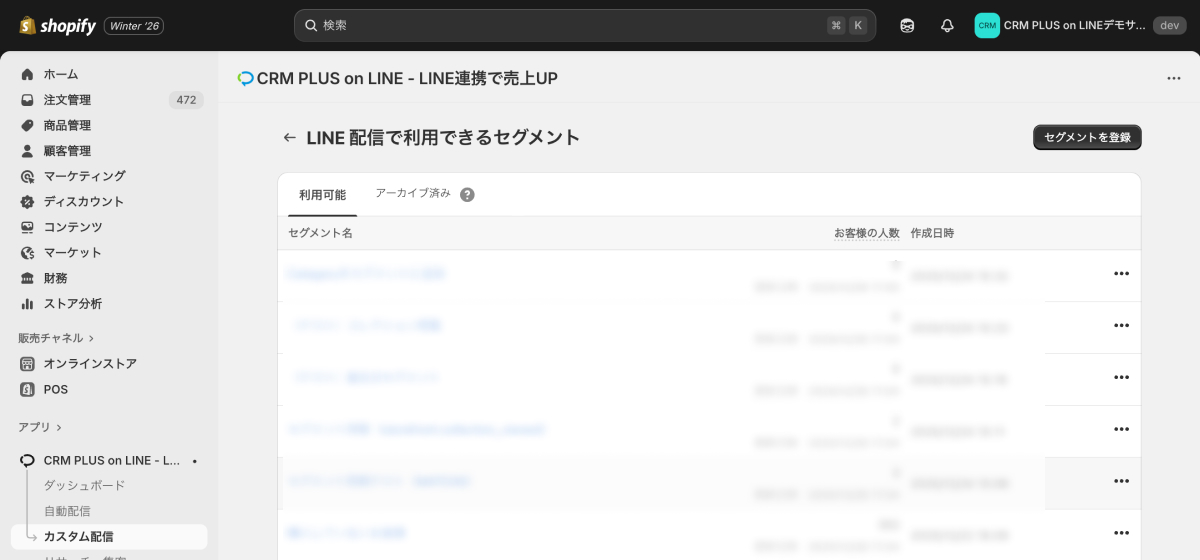
Task: Click the finance bank icon
Action: tap(27, 278)
